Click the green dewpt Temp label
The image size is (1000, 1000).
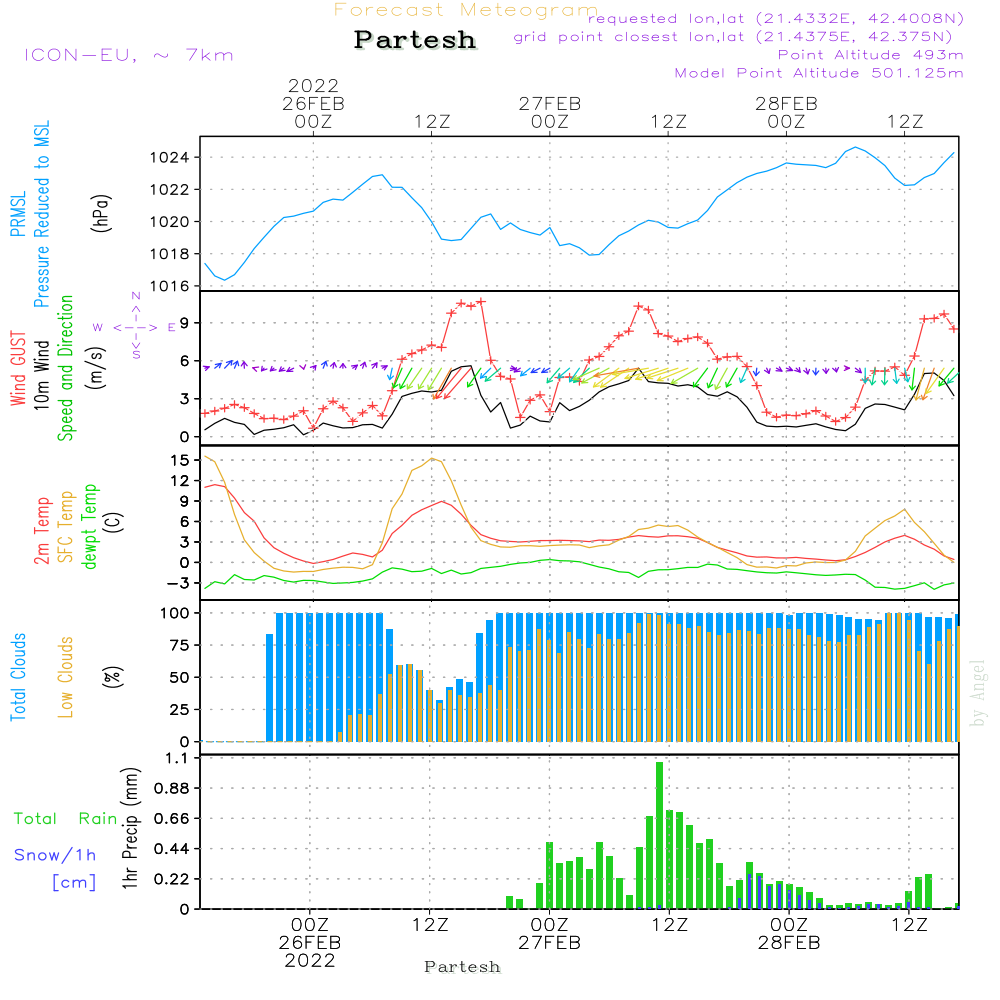pyautogui.click(x=90, y=527)
